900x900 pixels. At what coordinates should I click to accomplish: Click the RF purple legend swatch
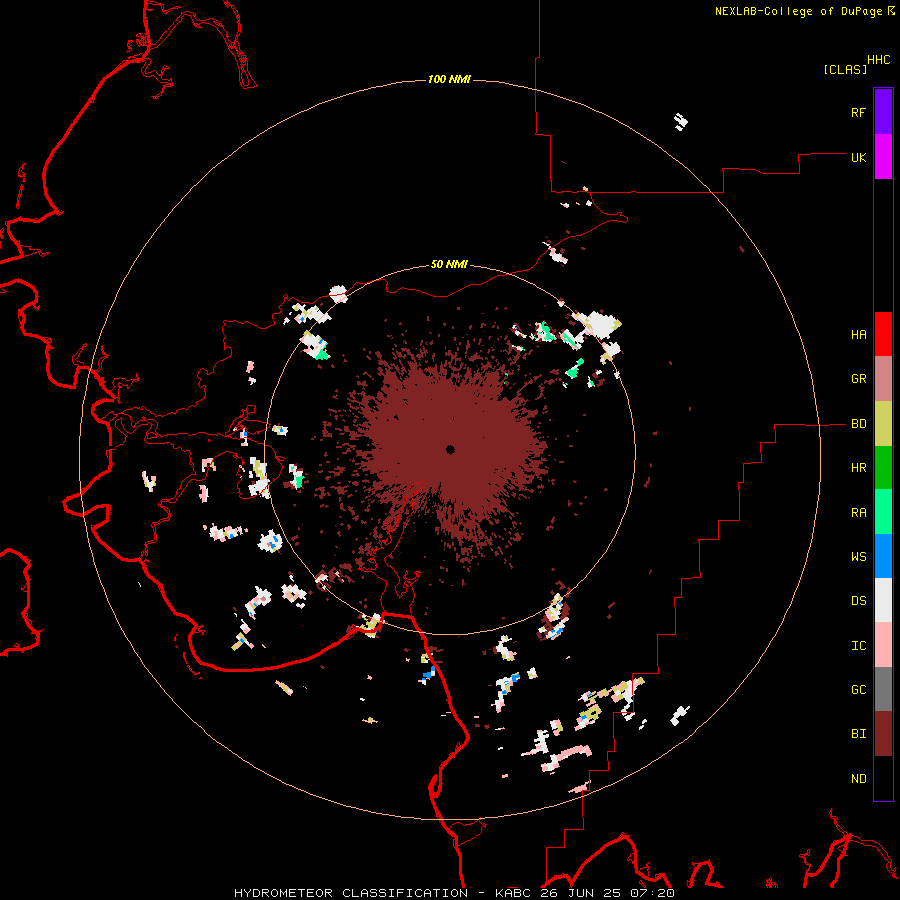click(x=883, y=112)
